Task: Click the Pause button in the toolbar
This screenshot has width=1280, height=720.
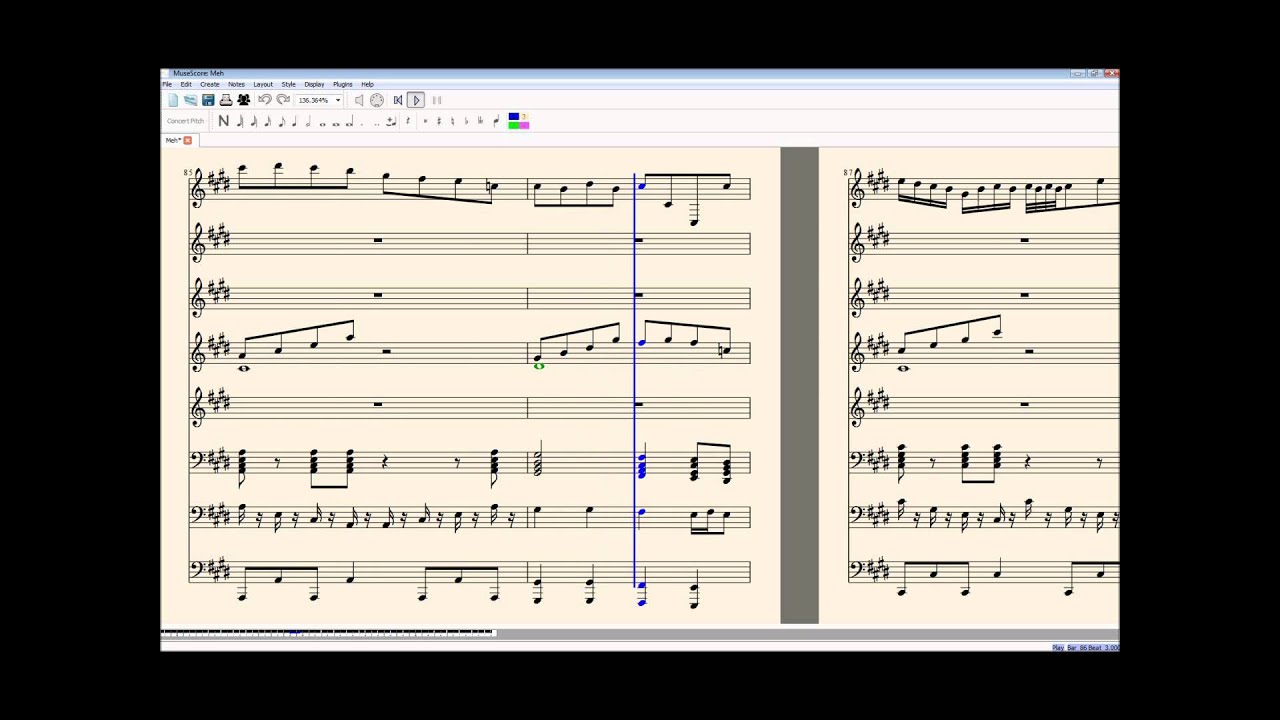Action: click(x=437, y=100)
